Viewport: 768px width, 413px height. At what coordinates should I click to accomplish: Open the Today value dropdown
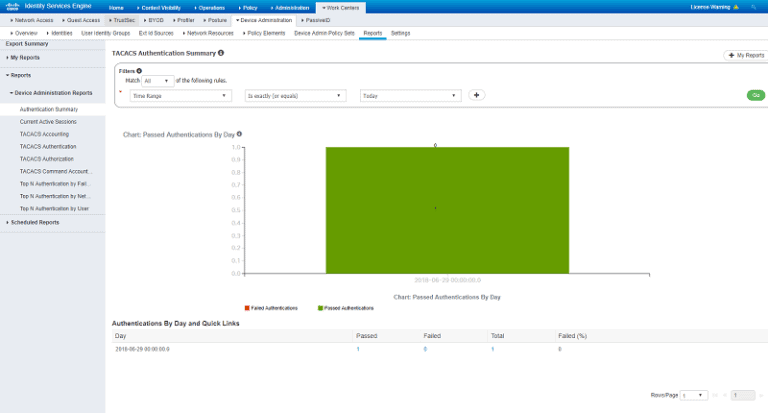pos(410,96)
